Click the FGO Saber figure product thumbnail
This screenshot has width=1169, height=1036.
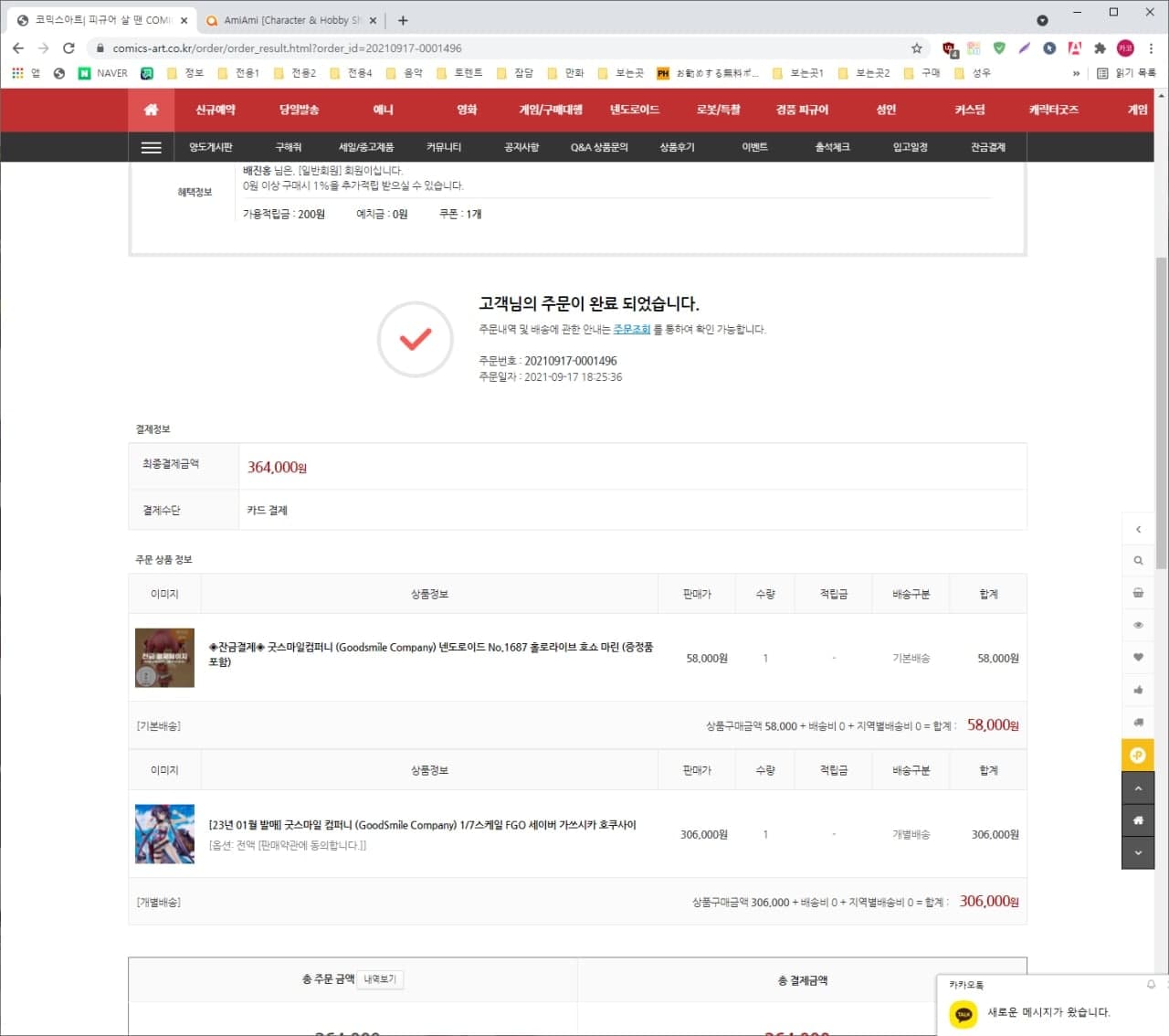pos(164,834)
